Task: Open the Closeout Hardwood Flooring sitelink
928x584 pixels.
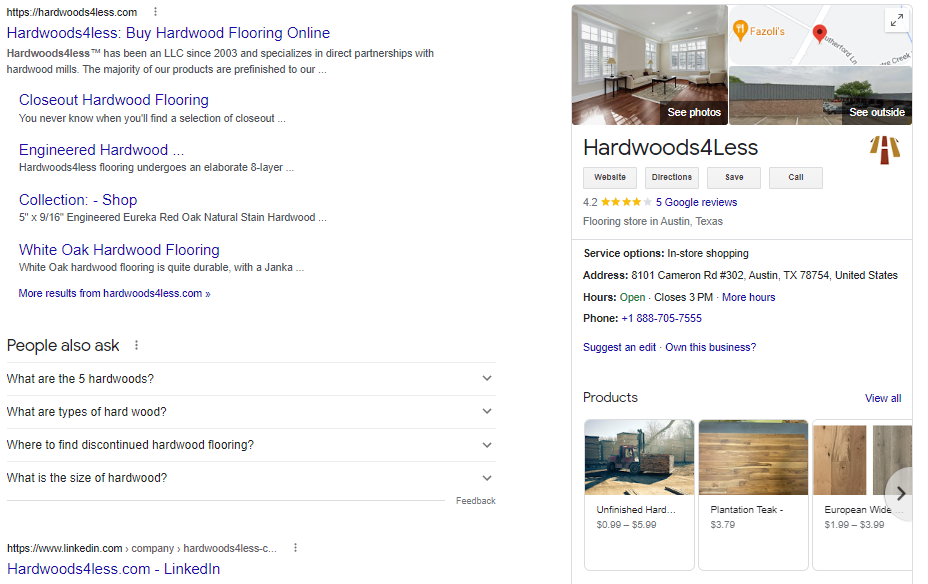Action: point(114,100)
